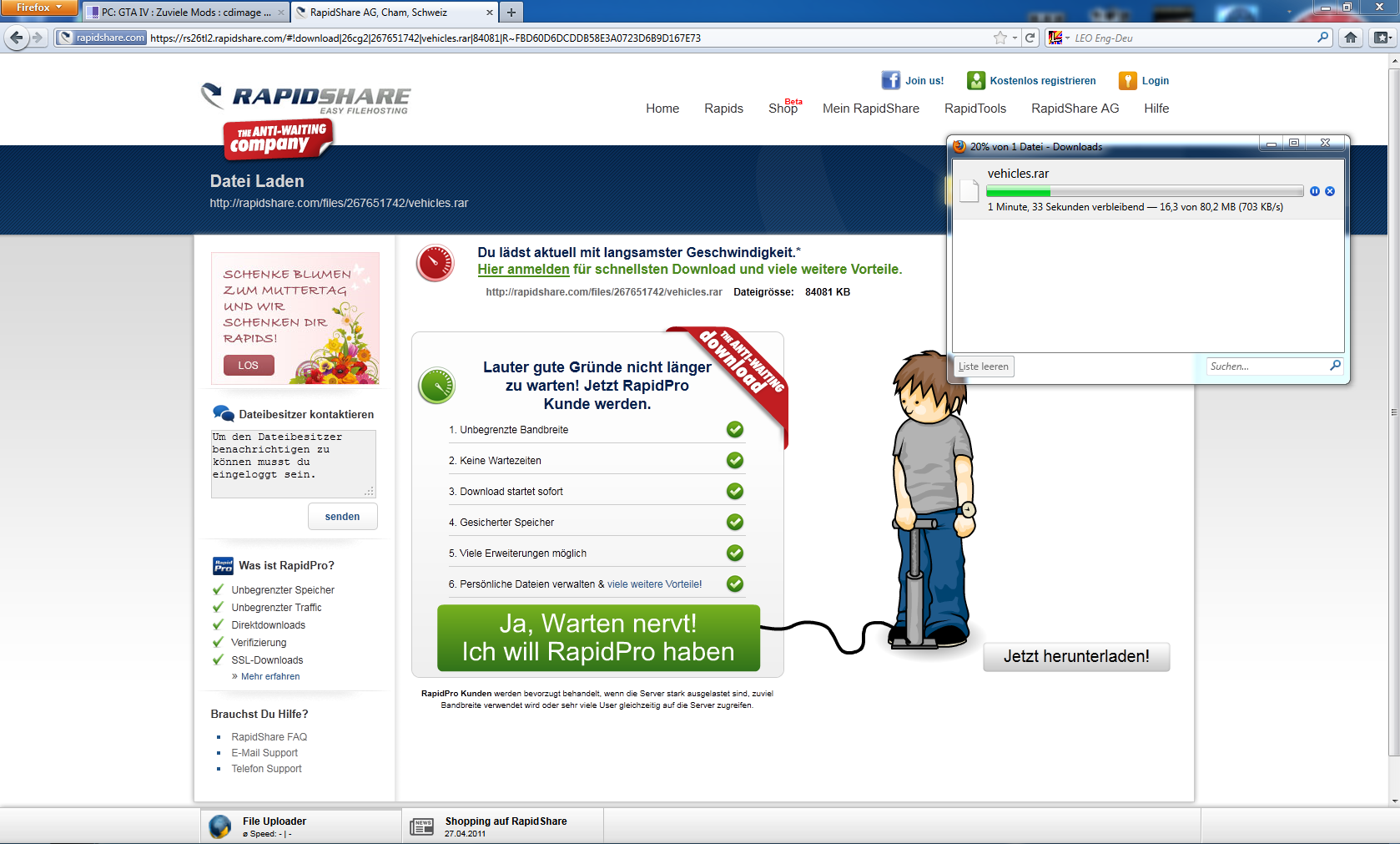Click the senden button
The height and width of the screenshot is (844, 1400).
coord(343,517)
